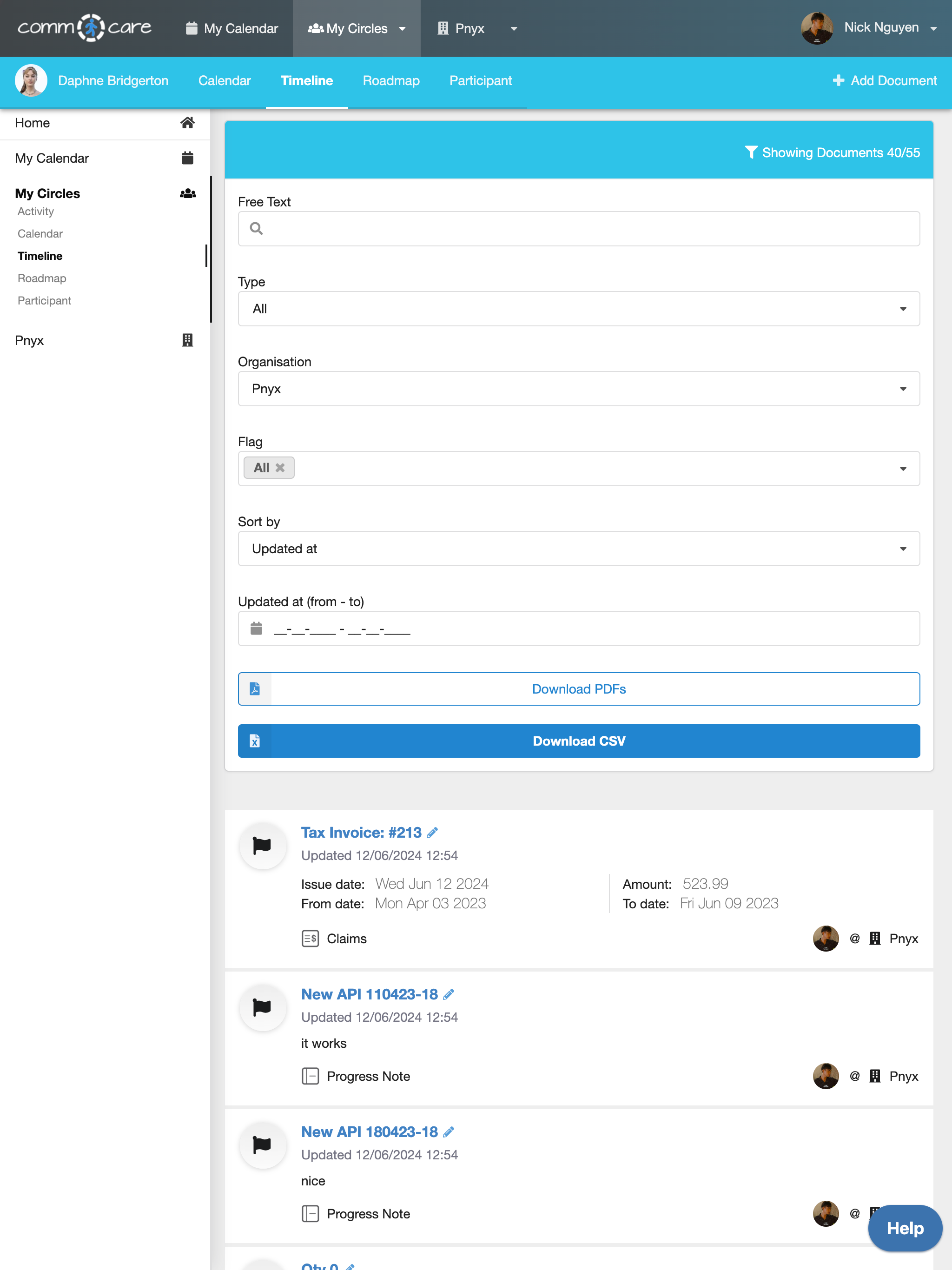Viewport: 952px width, 1270px height.
Task: Click Claims type icon on Tax Invoice
Action: coord(310,939)
